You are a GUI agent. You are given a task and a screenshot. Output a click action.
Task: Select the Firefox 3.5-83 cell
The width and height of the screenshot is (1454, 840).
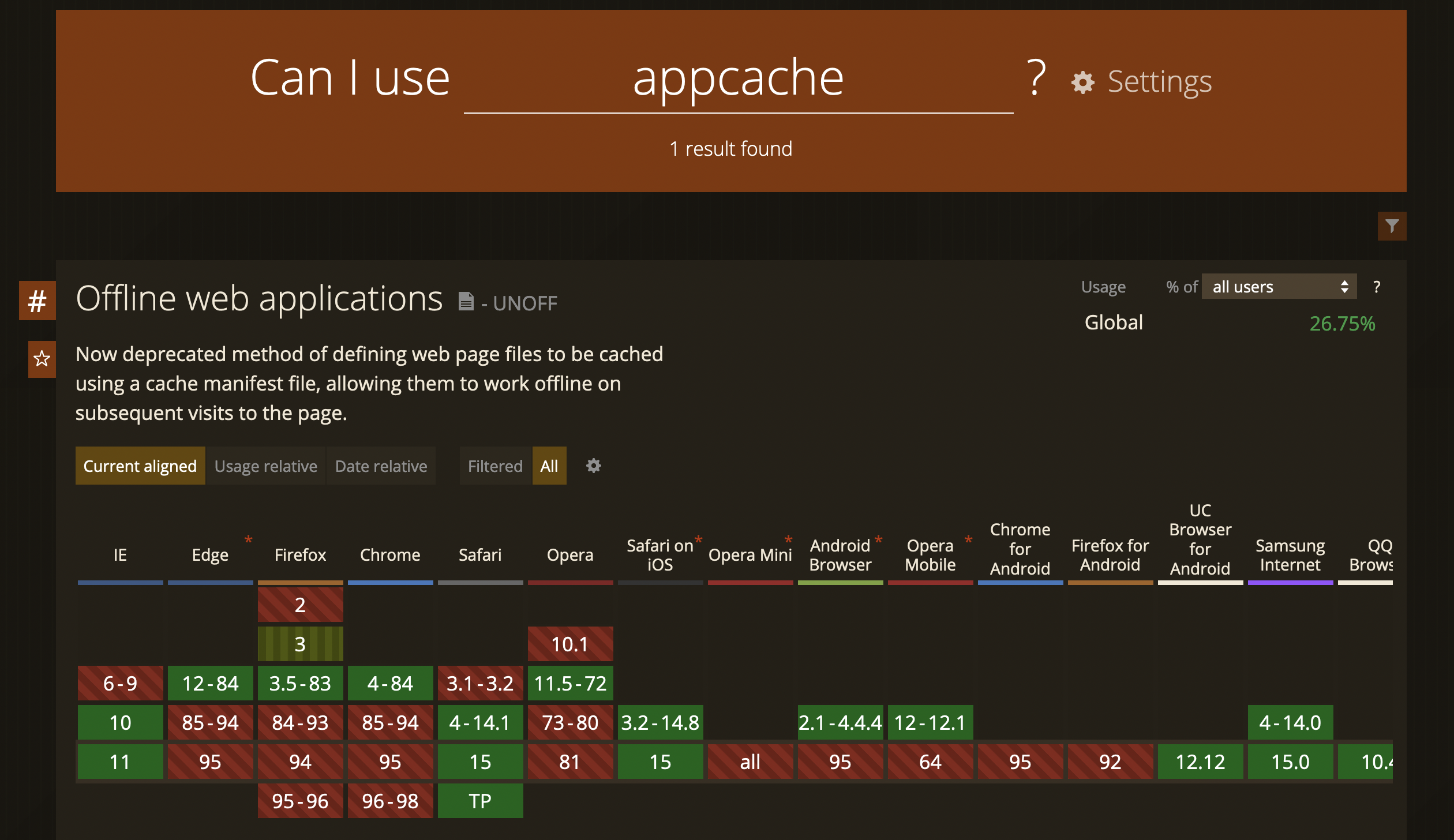pos(301,683)
